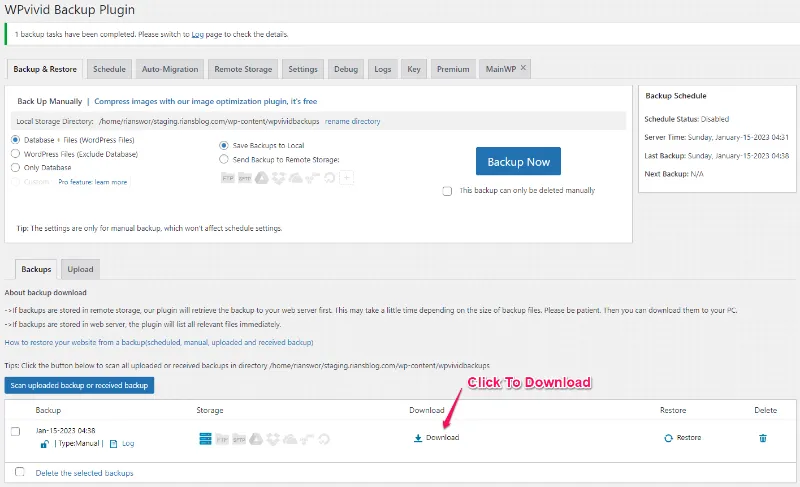The image size is (800, 487).
Task: Click the Backup column header
Action: coord(48,410)
